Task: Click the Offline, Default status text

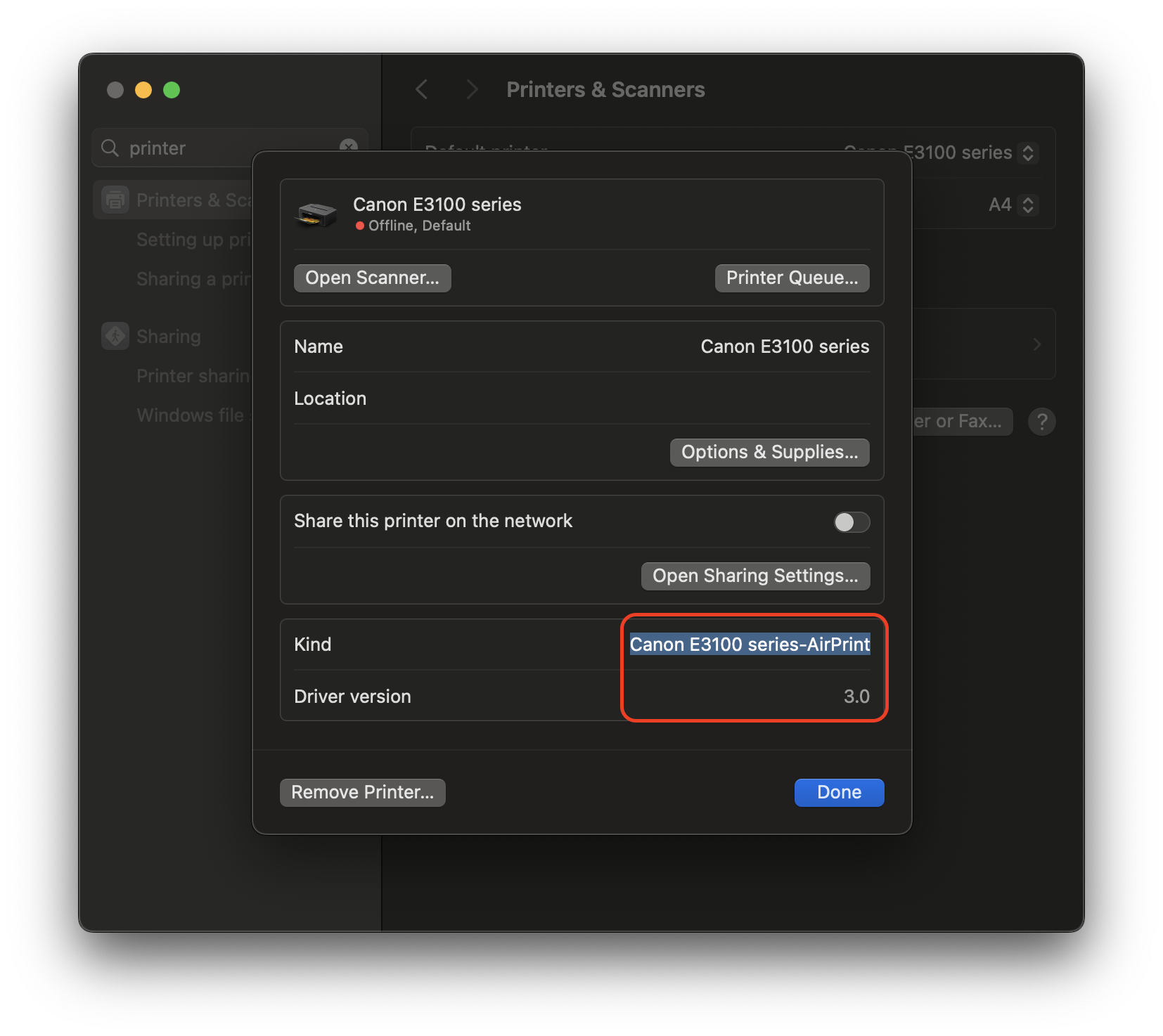Action: click(x=420, y=226)
